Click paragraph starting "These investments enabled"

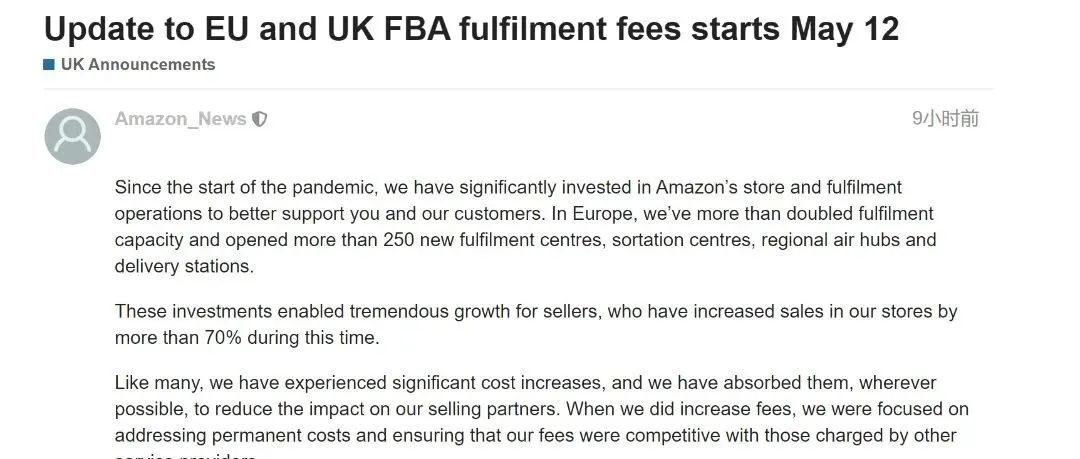pyautogui.click(x=536, y=311)
